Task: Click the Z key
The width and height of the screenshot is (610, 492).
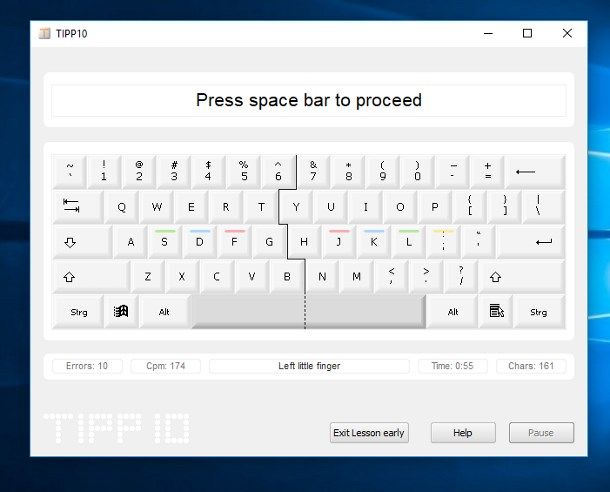Action: click(147, 277)
